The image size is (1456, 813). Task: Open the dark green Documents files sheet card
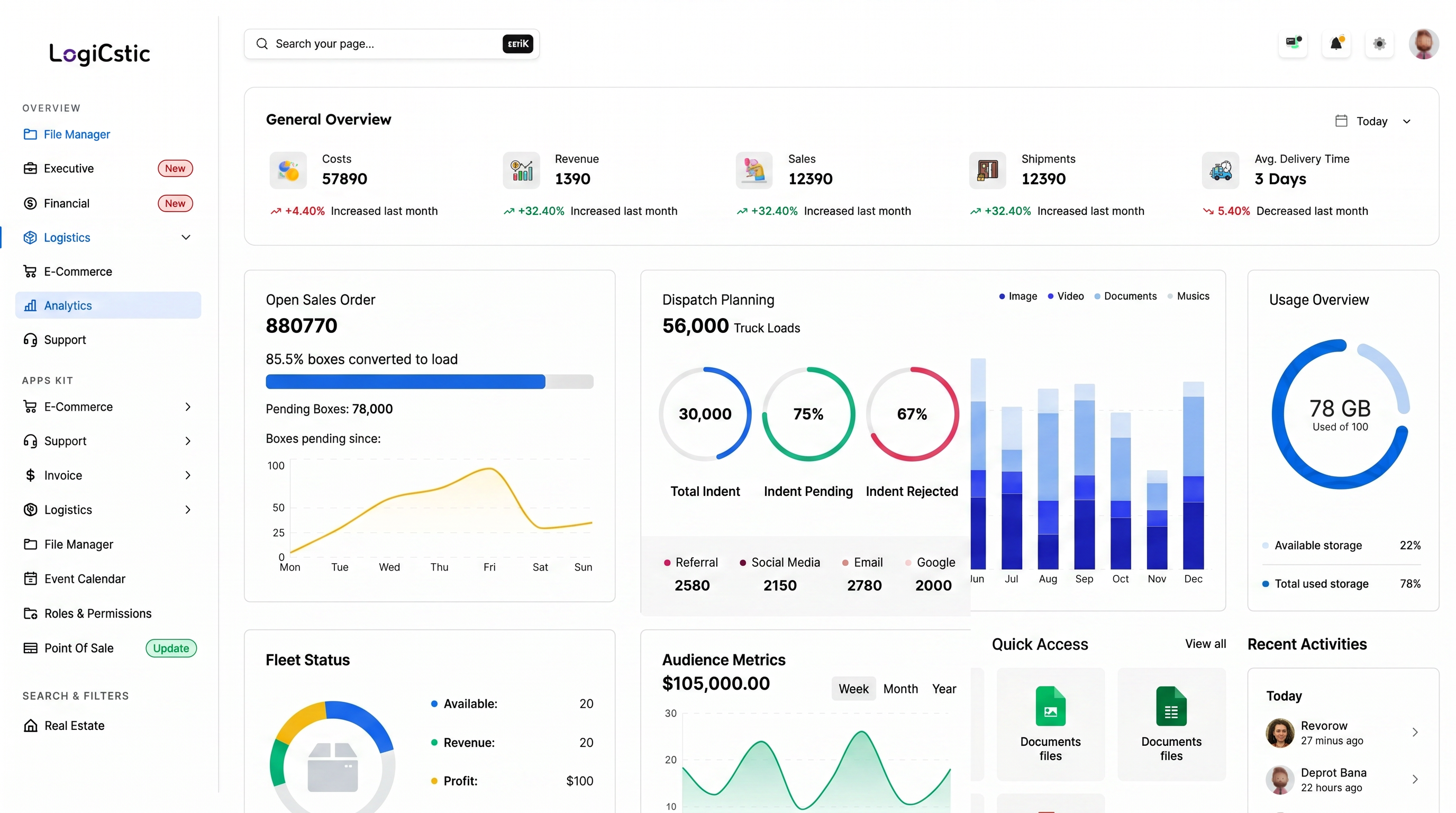[x=1171, y=724]
